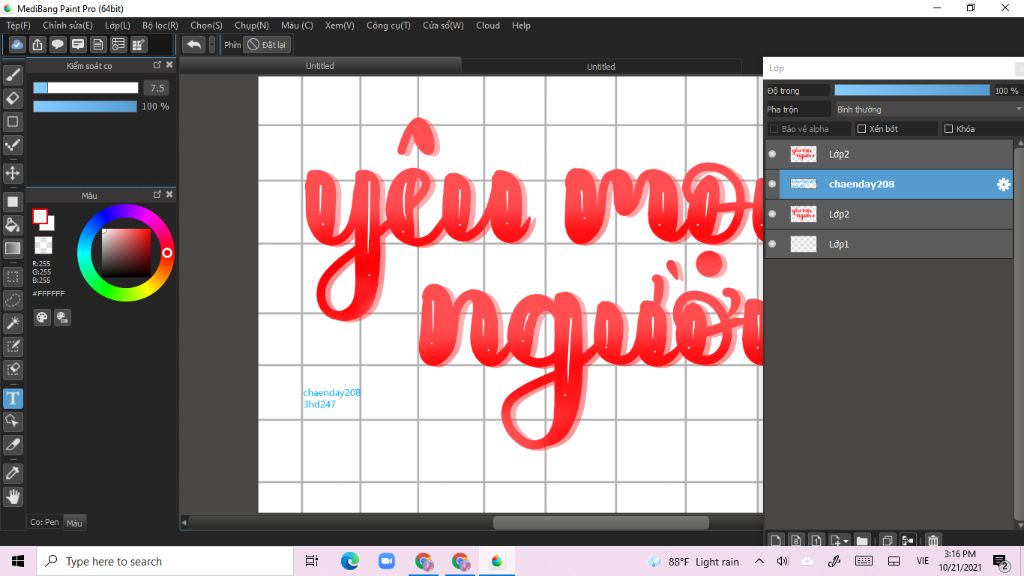Image resolution: width=1024 pixels, height=576 pixels.
Task: Click the Đặt lại reset button
Action: [x=266, y=44]
